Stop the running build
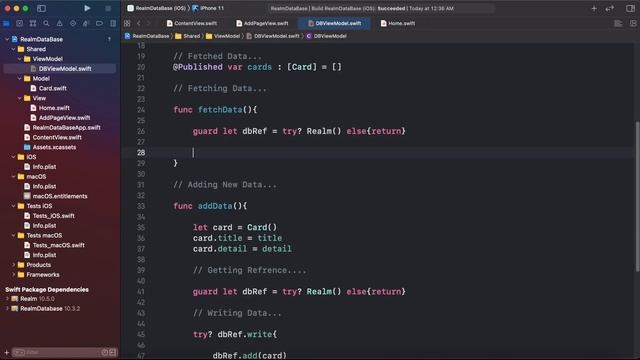The height and width of the screenshot is (360, 640). (x=108, y=8)
